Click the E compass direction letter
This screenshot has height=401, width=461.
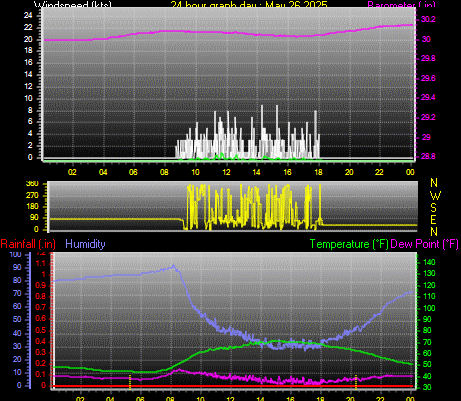tap(433, 220)
